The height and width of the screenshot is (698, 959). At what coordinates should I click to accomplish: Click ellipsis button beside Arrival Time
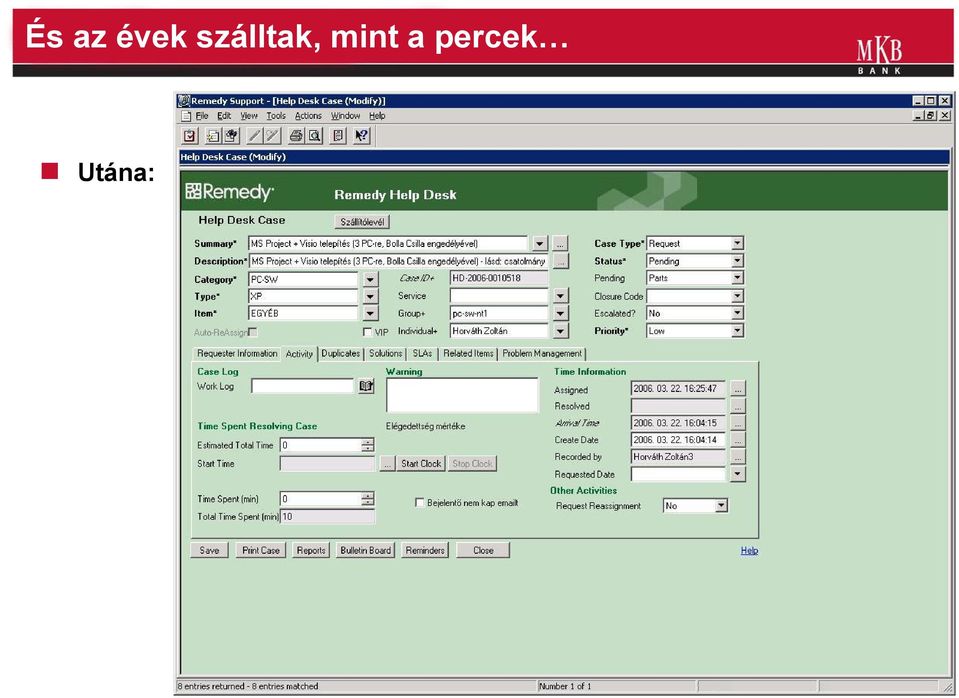738,423
